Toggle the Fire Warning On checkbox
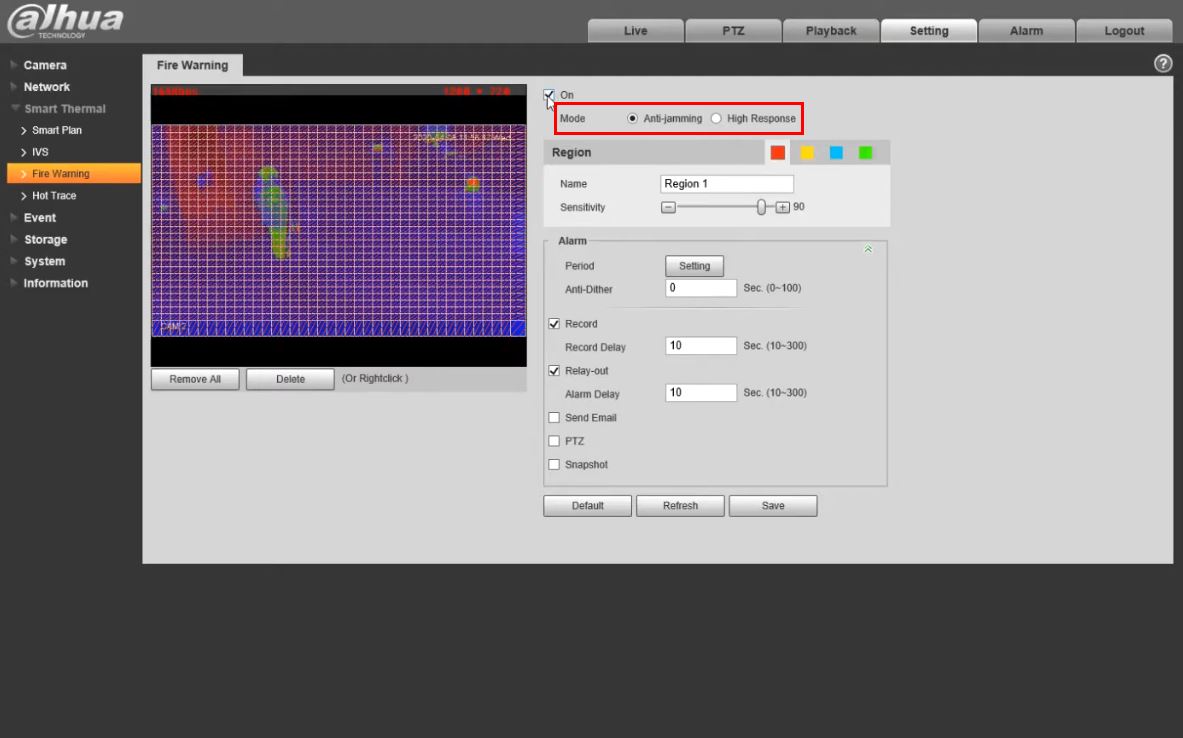Viewport: 1183px width, 738px height. [548, 95]
